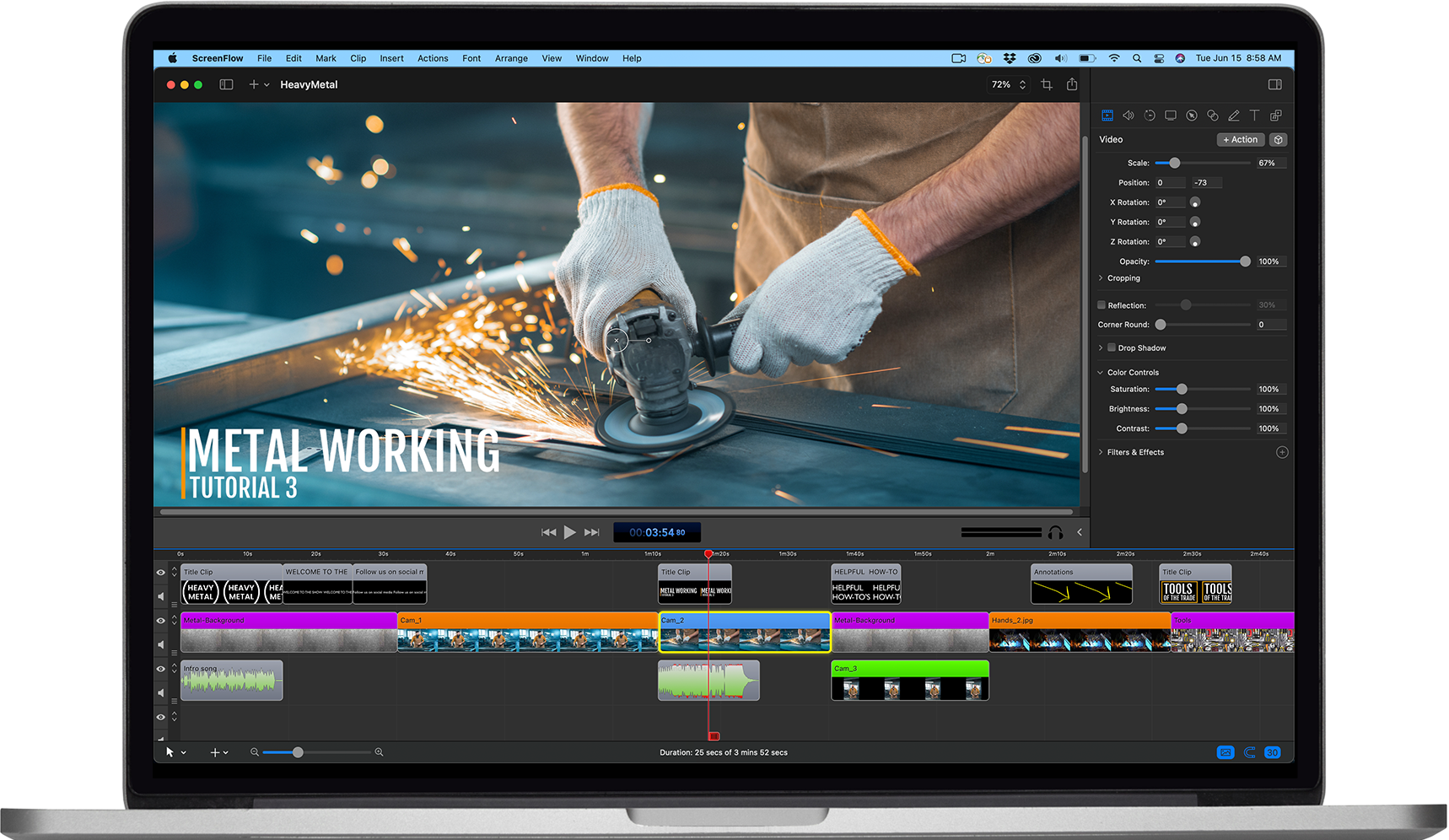The width and height of the screenshot is (1449, 840).
Task: Select the Text properties tab icon
Action: coord(1254,116)
